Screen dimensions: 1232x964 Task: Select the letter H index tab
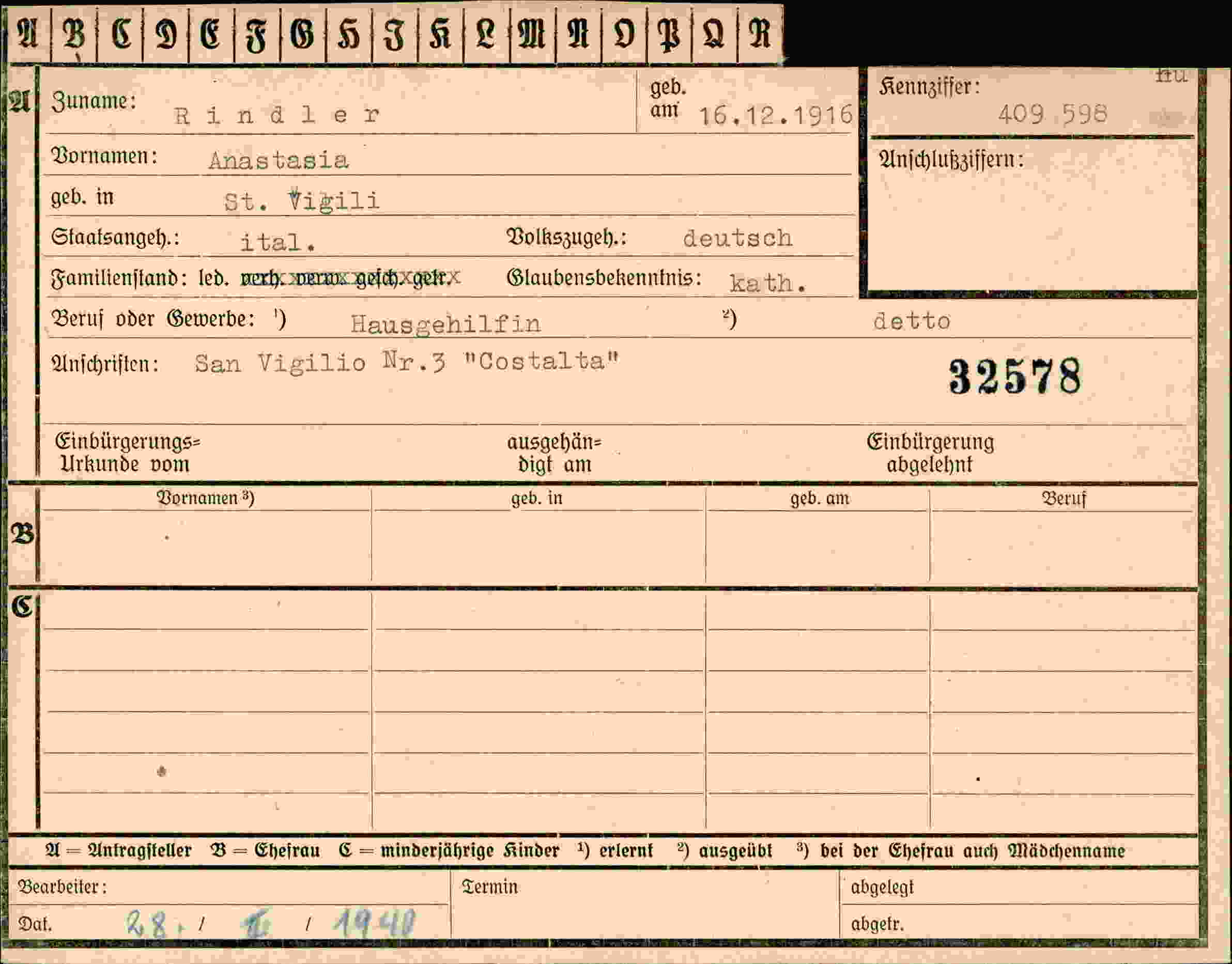click(349, 33)
